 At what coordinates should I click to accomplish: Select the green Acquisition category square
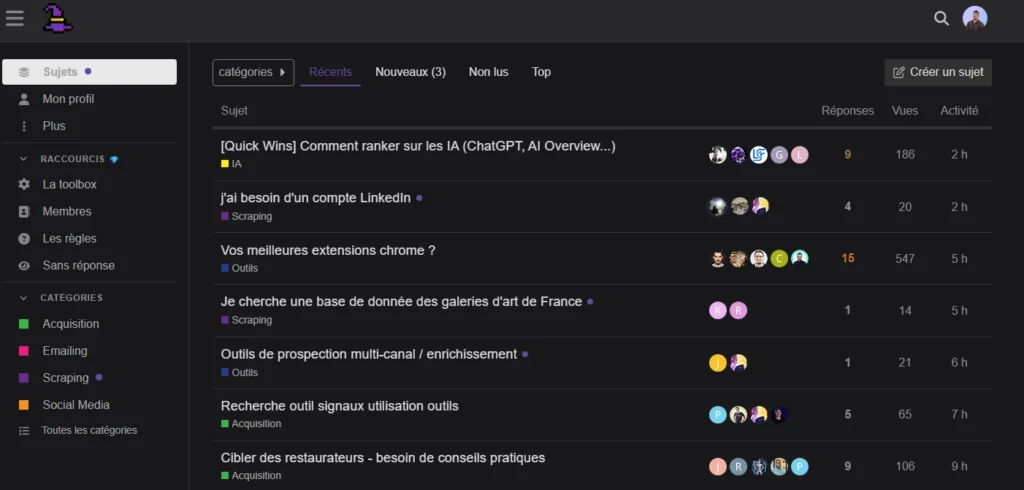(24, 324)
